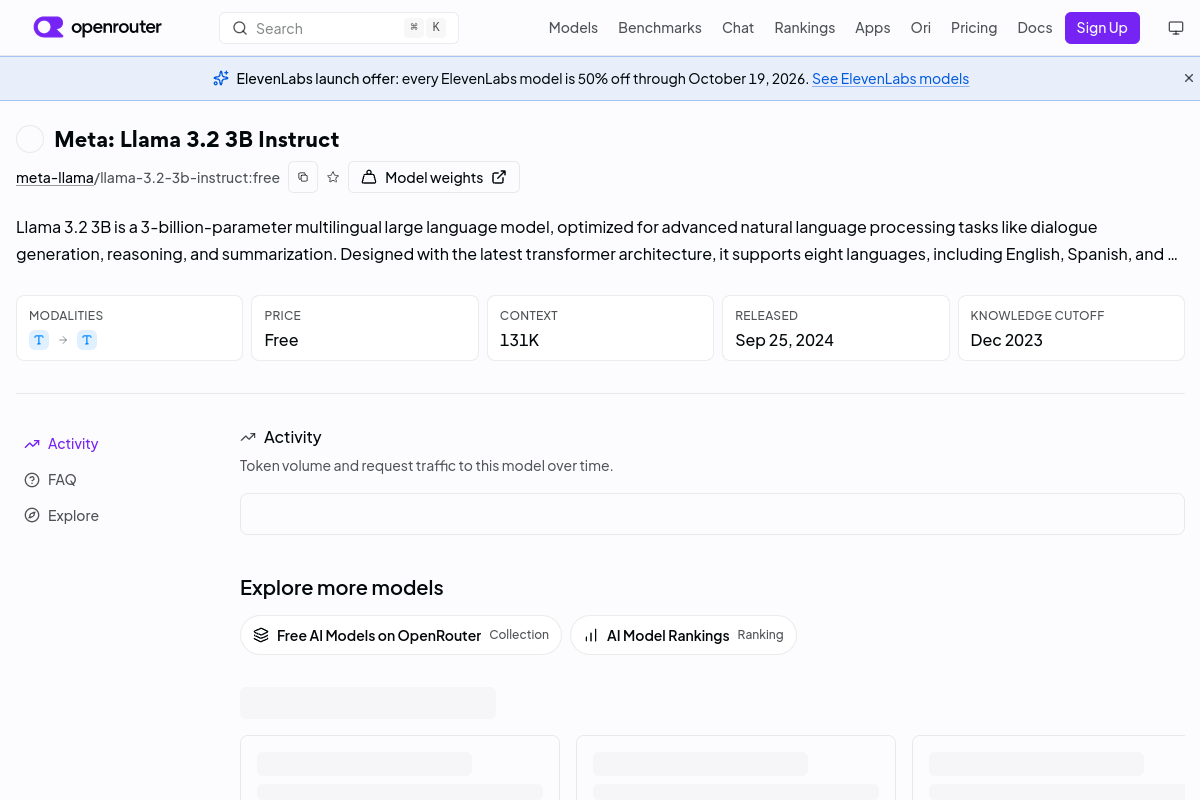
Task: Click the model avatar circle beside the title
Action: coord(30,139)
